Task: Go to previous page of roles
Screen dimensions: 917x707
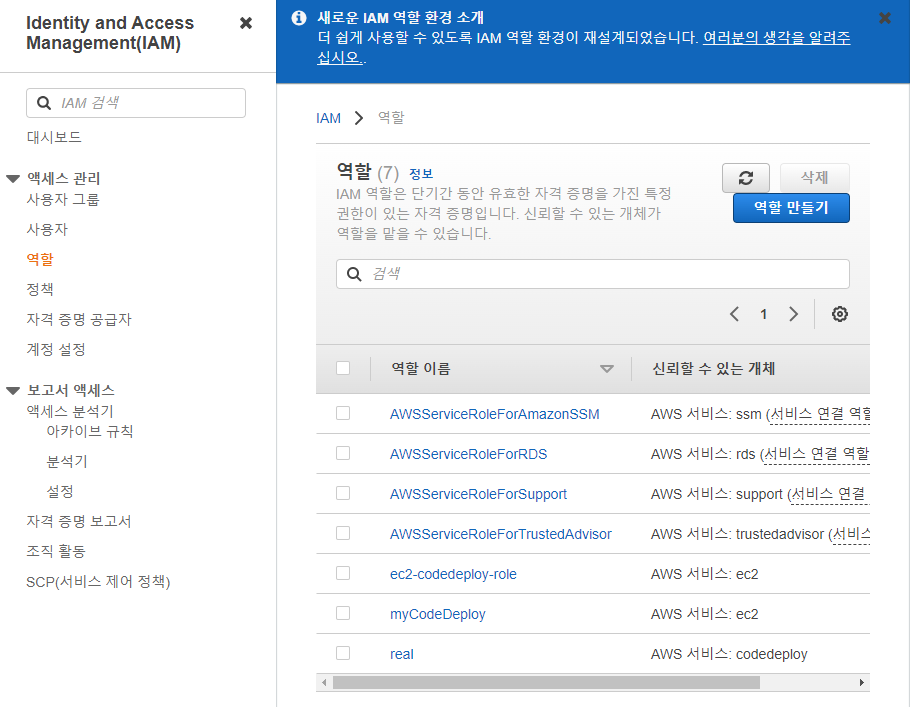Action: coord(735,314)
